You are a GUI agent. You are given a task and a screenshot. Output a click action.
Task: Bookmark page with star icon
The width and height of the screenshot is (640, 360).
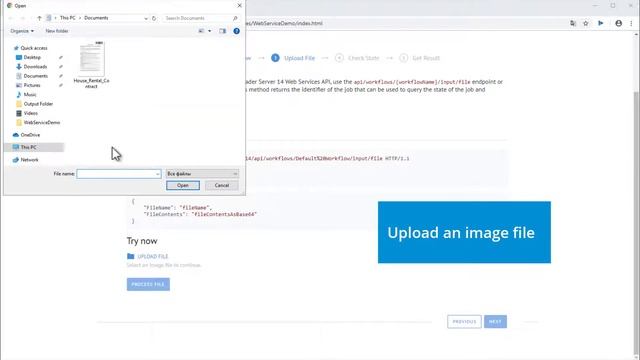point(586,23)
